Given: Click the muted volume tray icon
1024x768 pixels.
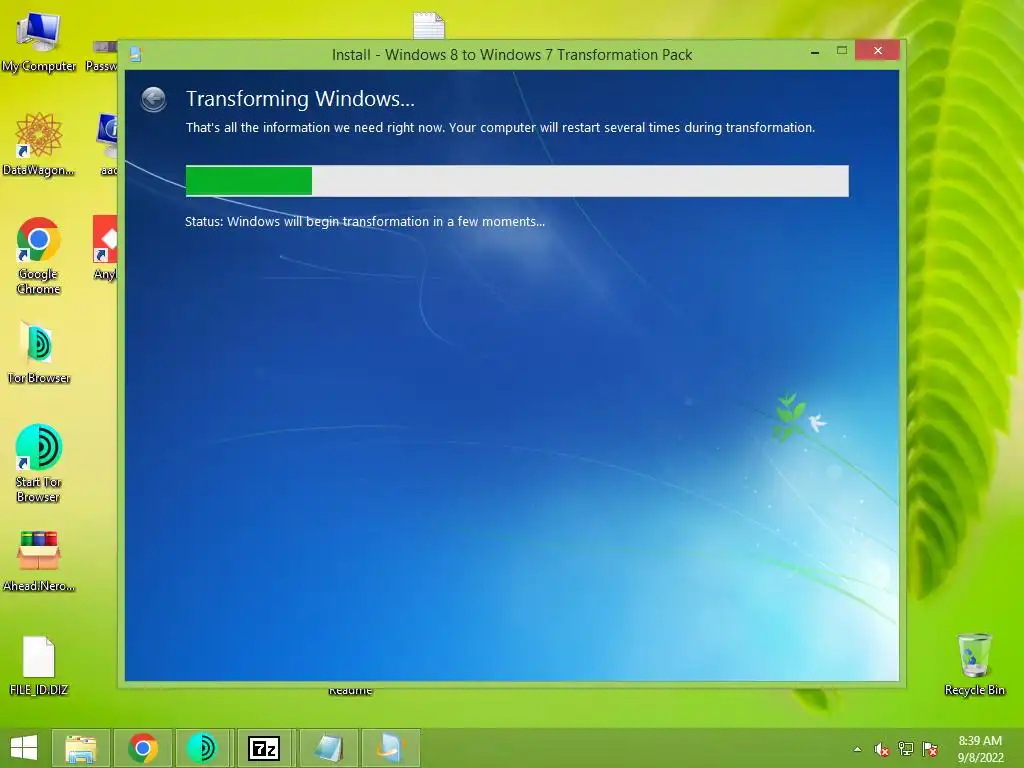Looking at the screenshot, I should click(x=882, y=749).
